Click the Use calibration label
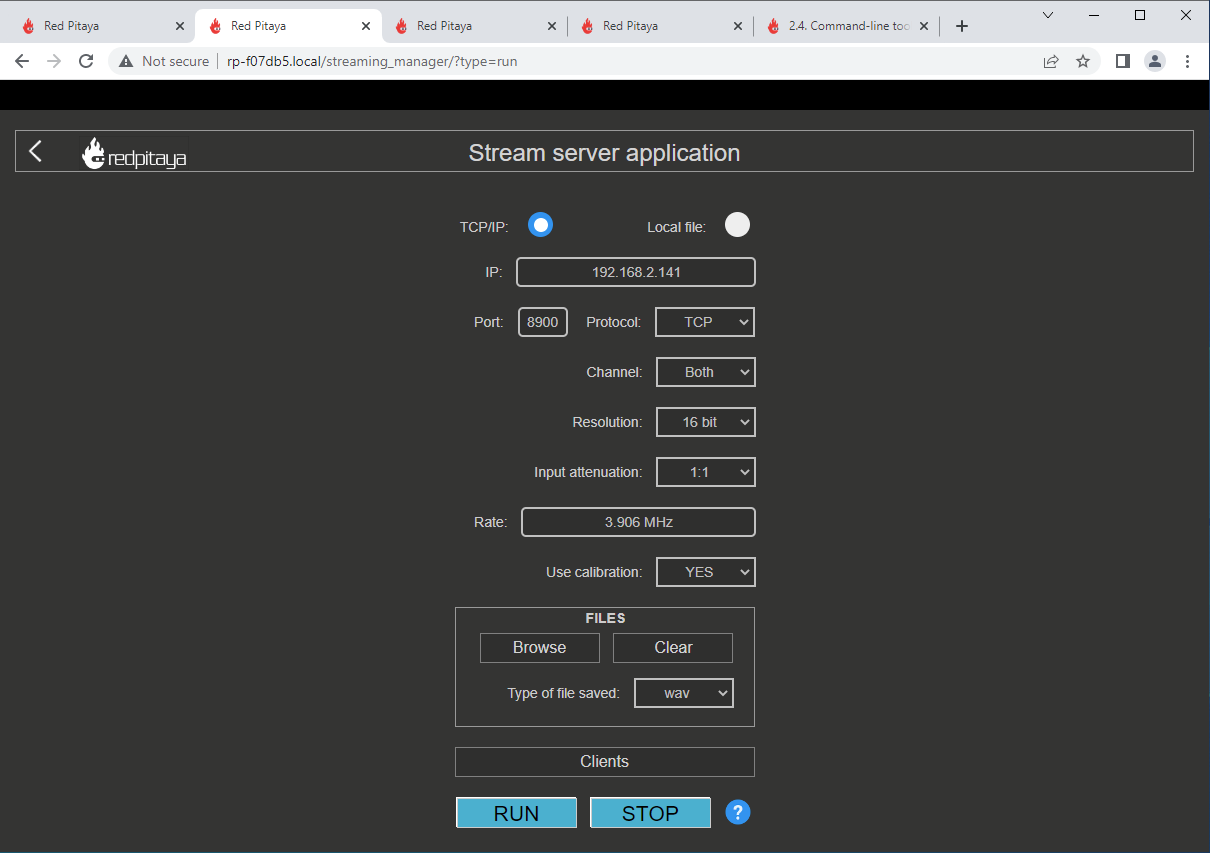Viewport: 1210px width, 853px height. point(594,572)
